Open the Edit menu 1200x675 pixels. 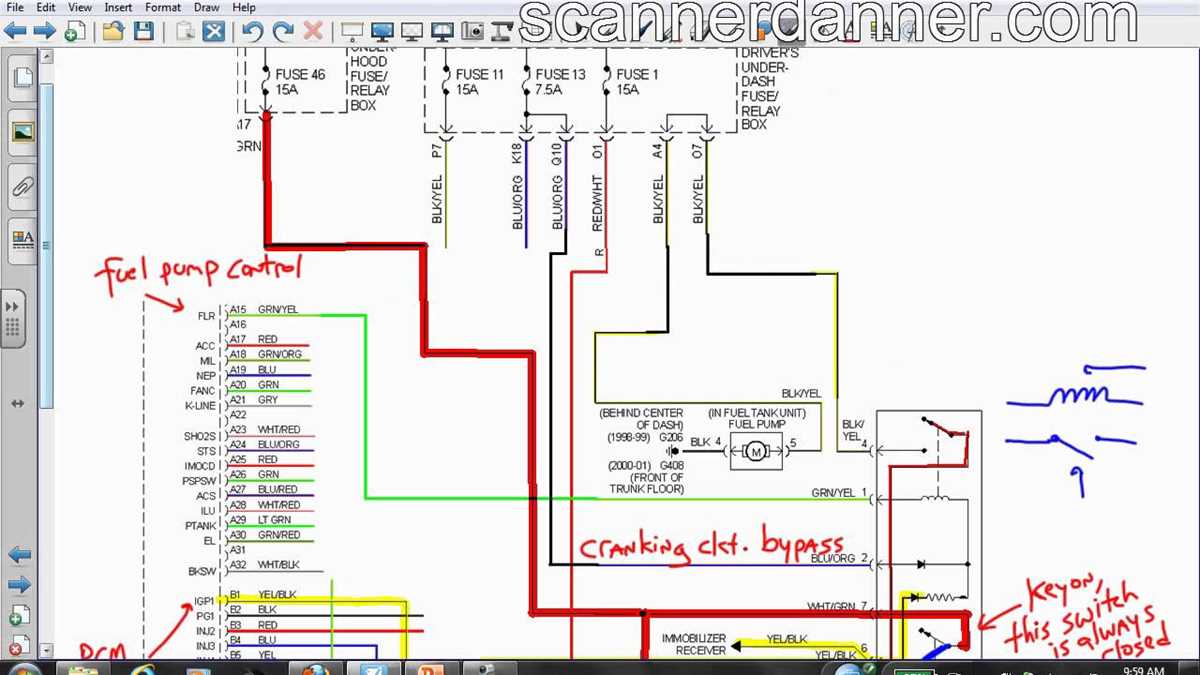click(x=46, y=7)
